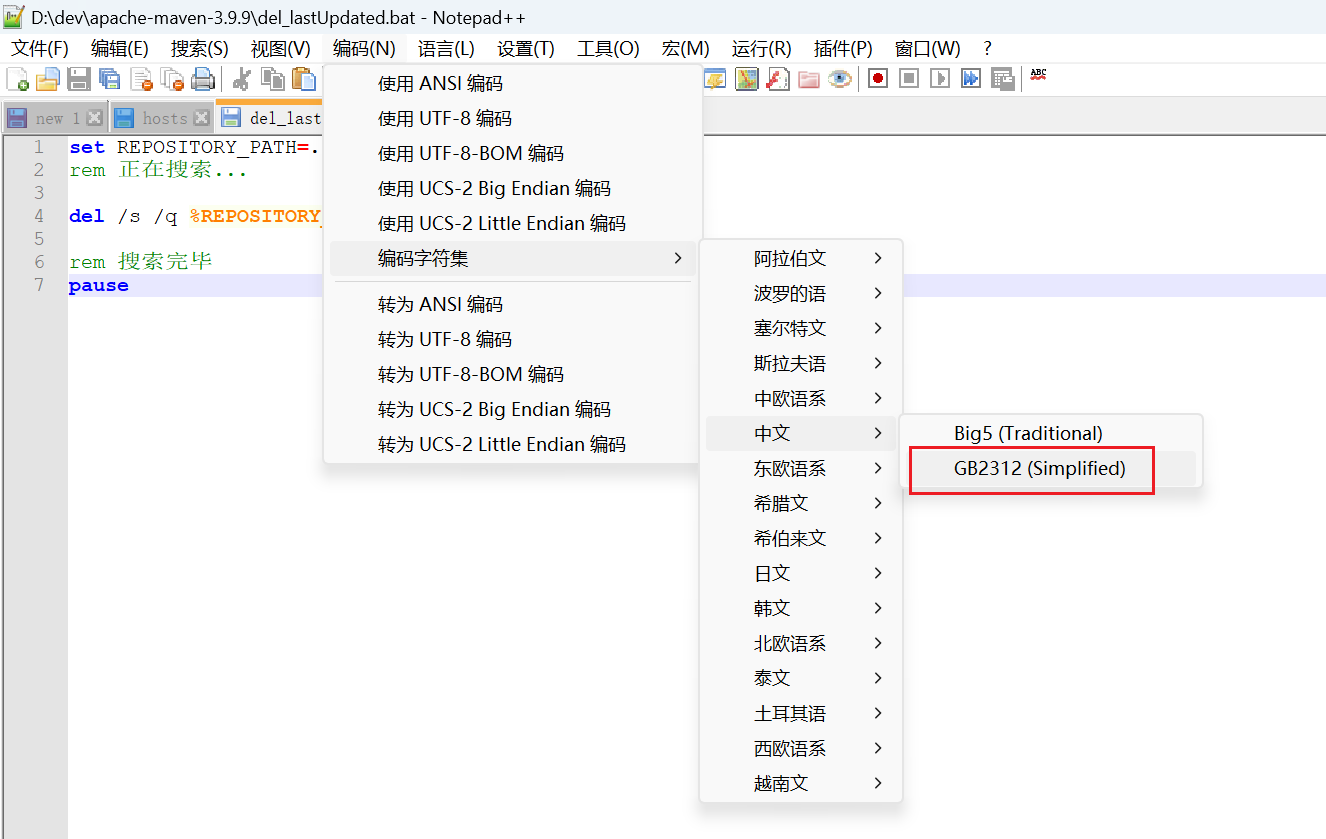Choose Big5 (Traditional) encoding
The width and height of the screenshot is (1326, 839).
point(1030,433)
